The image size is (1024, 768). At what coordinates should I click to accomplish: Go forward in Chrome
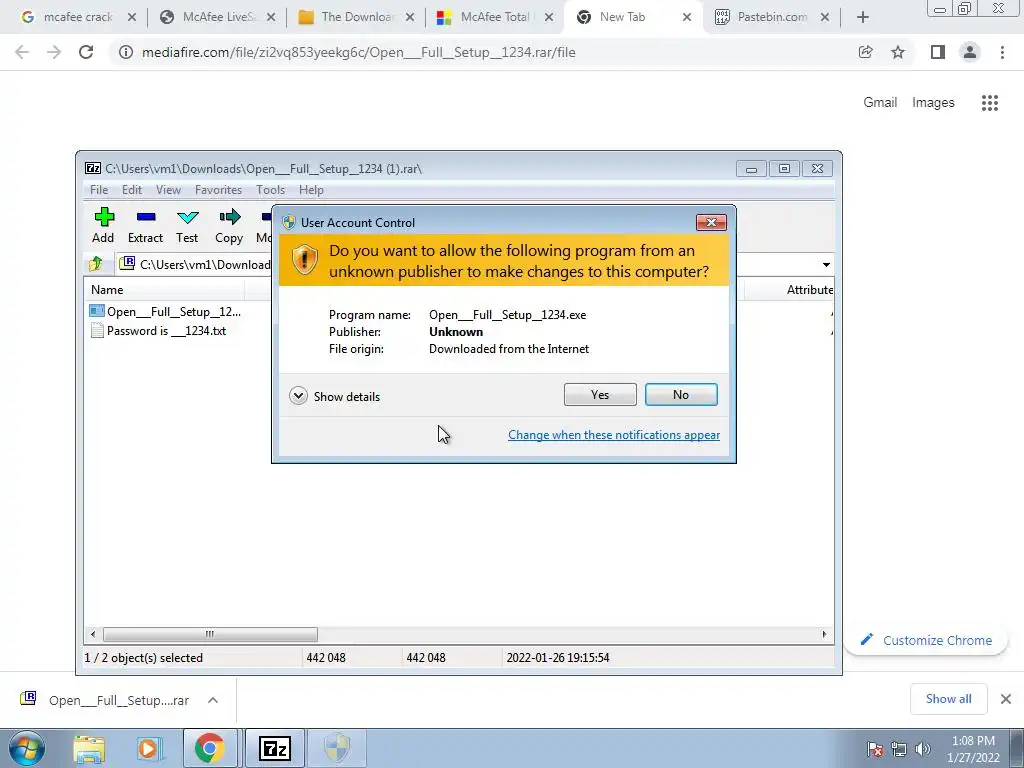point(54,52)
